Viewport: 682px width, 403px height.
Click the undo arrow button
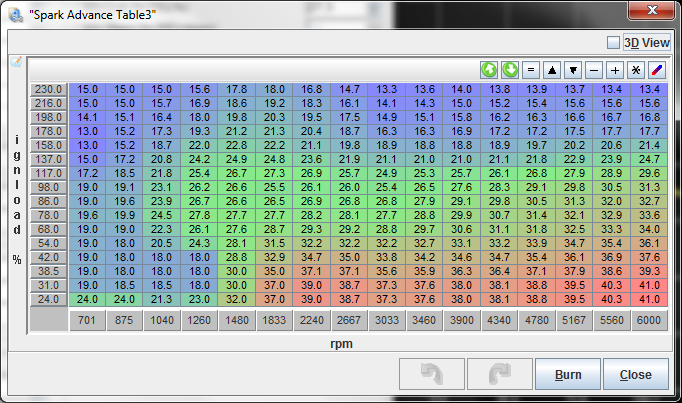coord(431,375)
